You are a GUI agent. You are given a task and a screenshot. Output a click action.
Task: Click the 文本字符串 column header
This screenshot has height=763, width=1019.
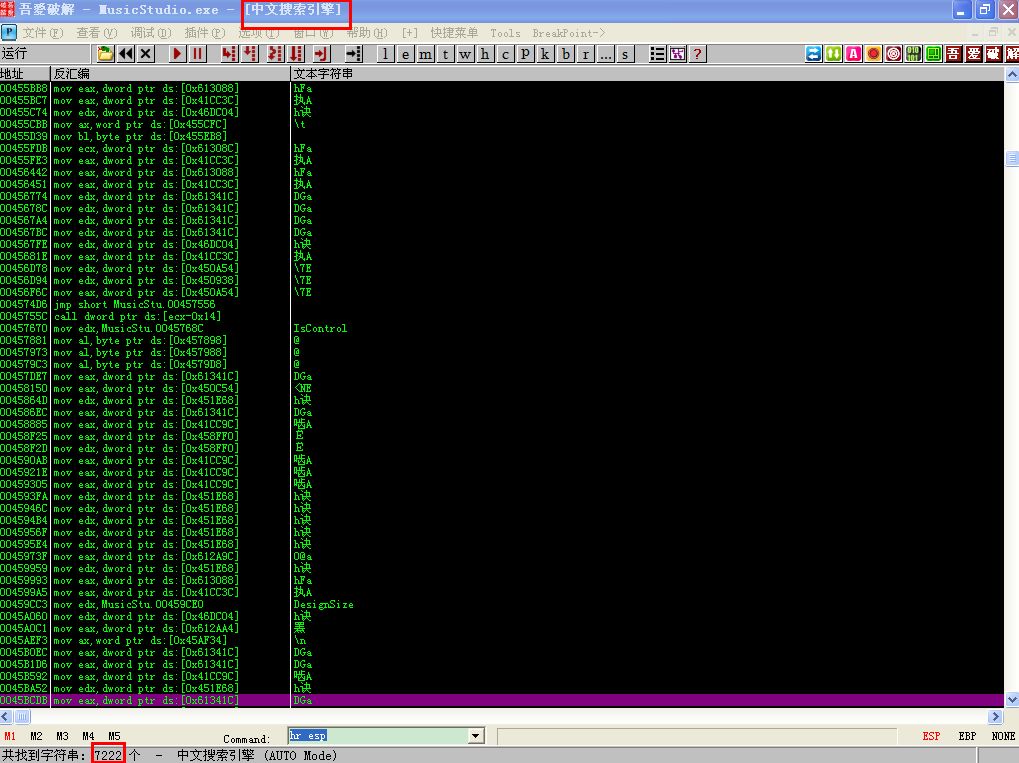tap(647, 73)
